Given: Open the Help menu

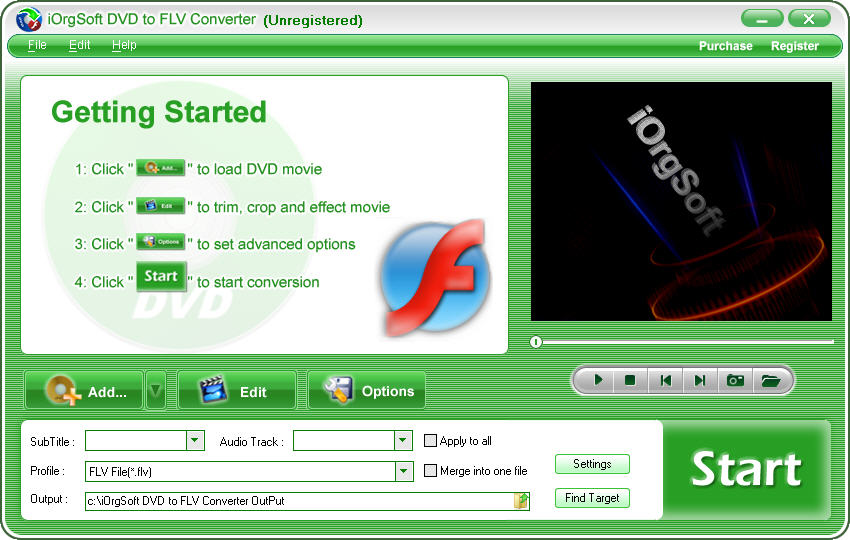Looking at the screenshot, I should (124, 46).
